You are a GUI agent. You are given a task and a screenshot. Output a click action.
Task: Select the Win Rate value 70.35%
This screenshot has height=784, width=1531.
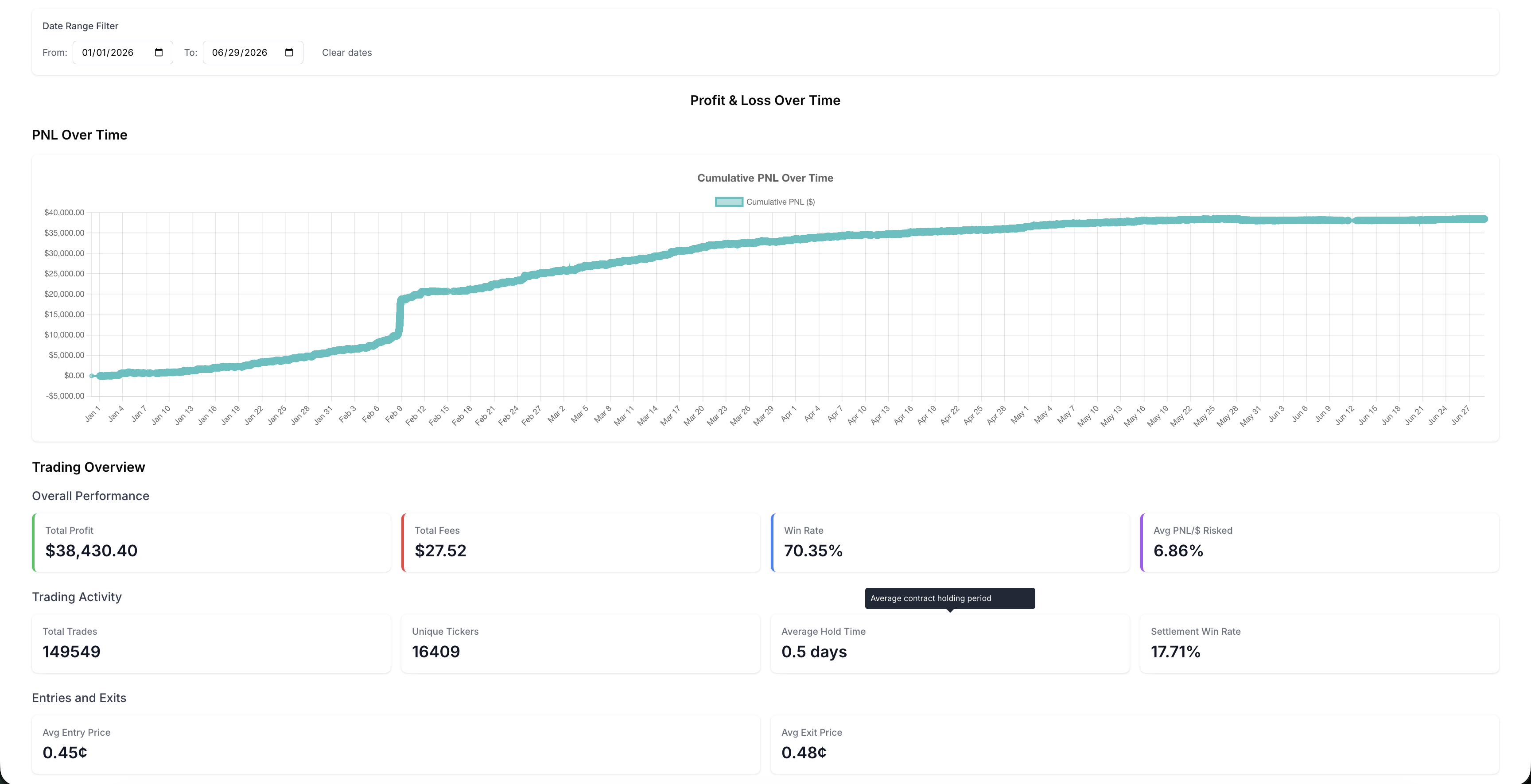coord(813,551)
